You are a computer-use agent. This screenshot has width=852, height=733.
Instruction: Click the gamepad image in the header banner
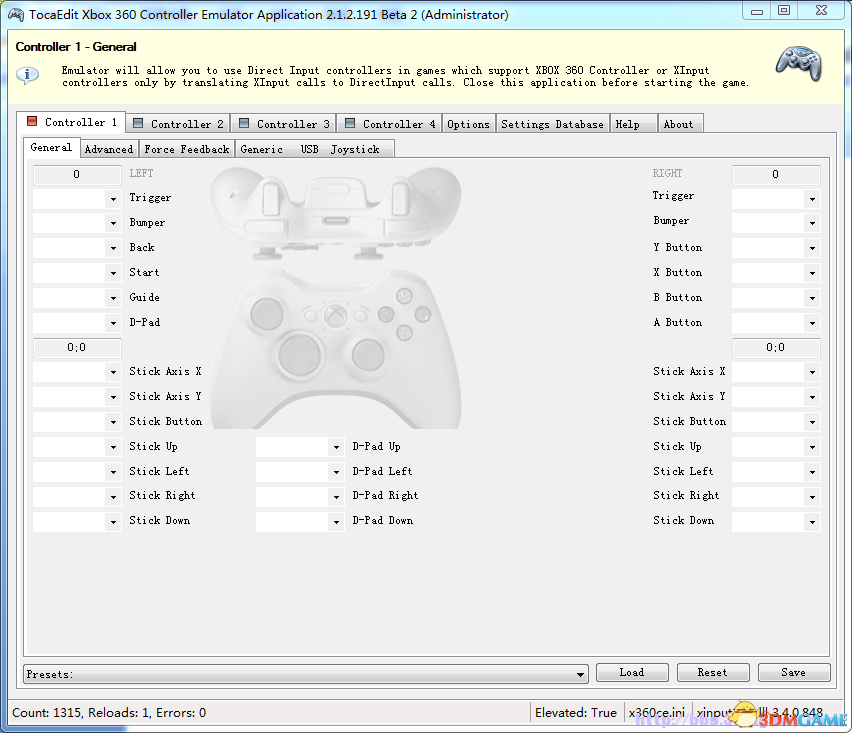click(798, 64)
